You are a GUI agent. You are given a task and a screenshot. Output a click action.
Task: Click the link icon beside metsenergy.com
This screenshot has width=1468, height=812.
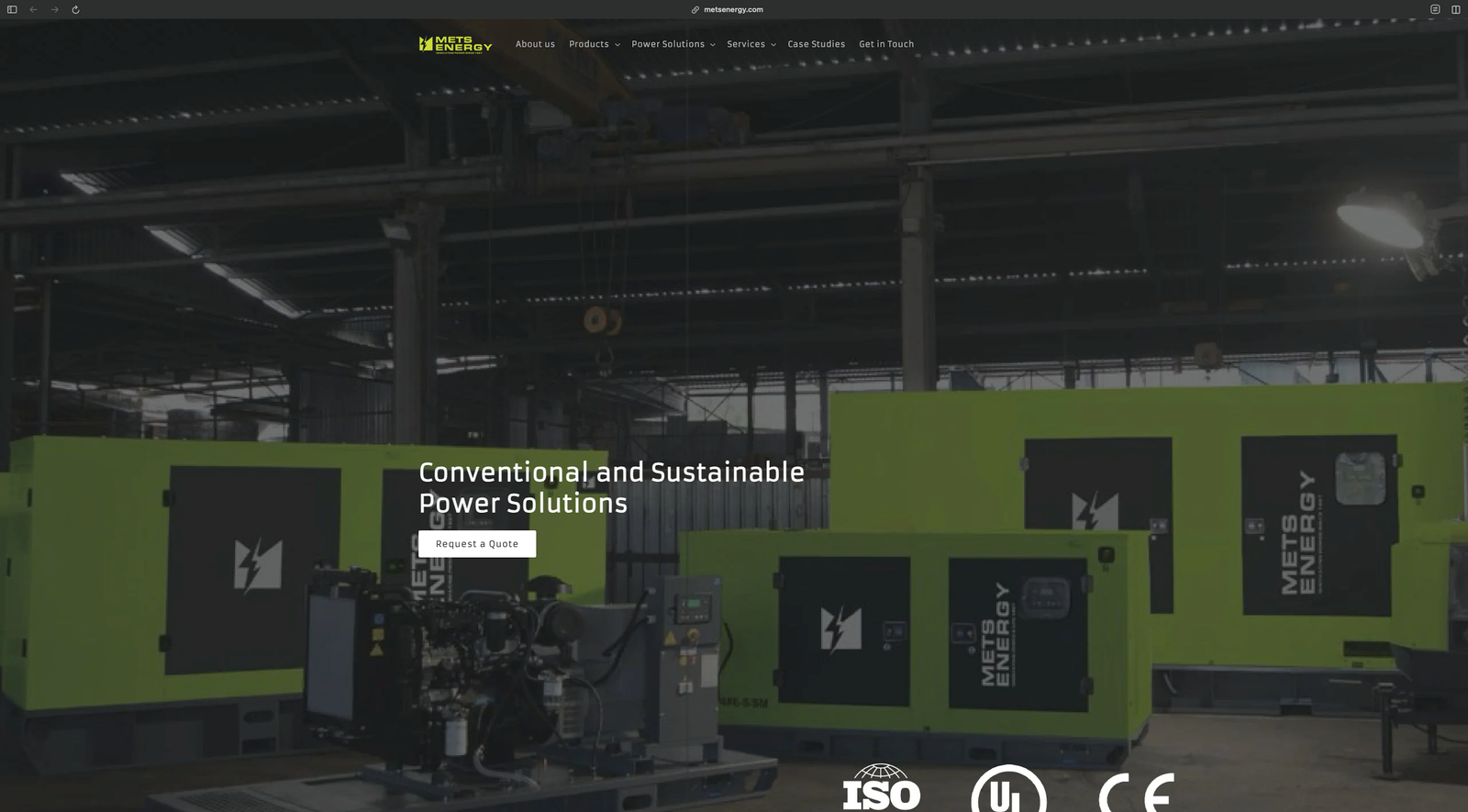pos(695,10)
